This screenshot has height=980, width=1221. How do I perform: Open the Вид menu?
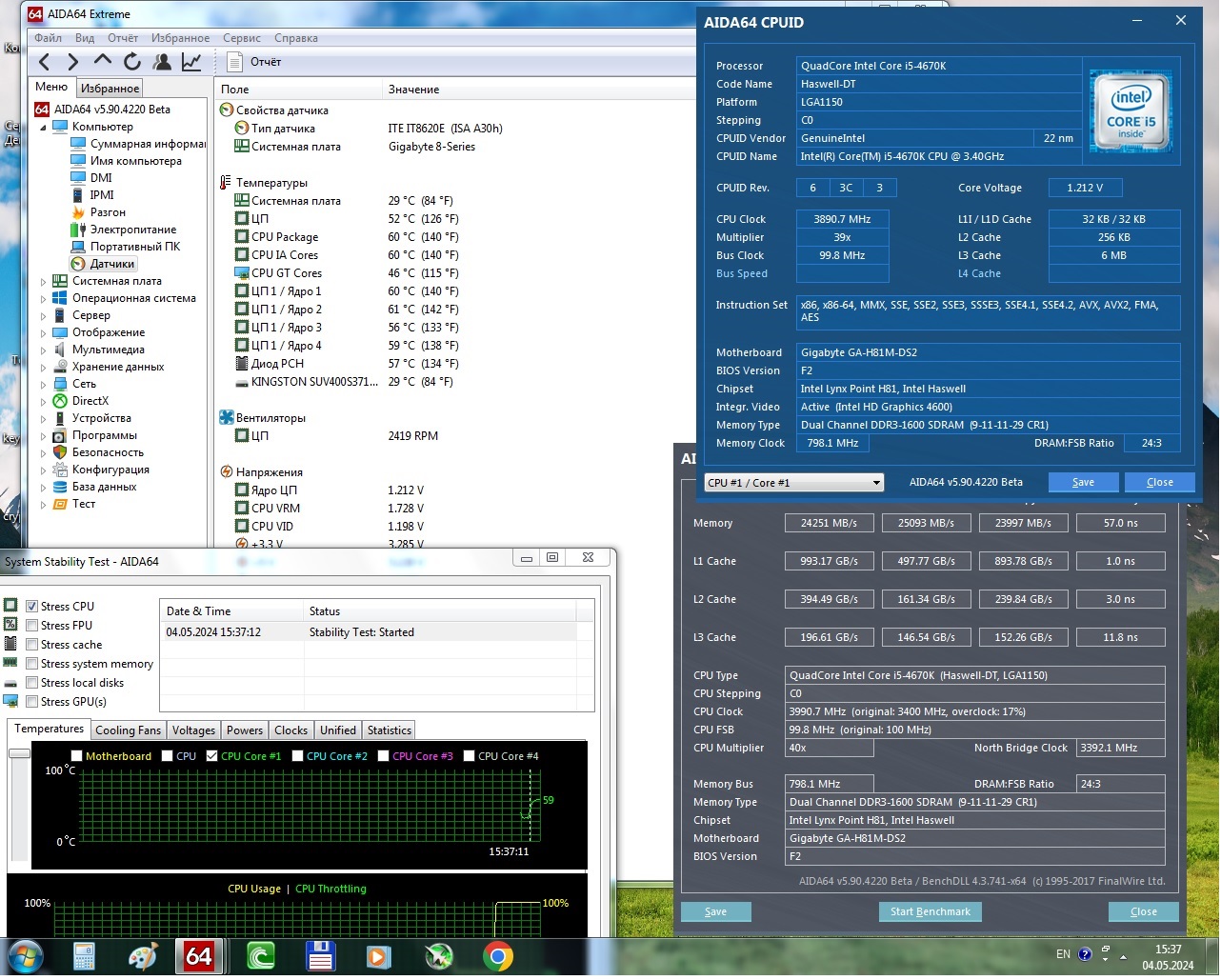(x=85, y=38)
